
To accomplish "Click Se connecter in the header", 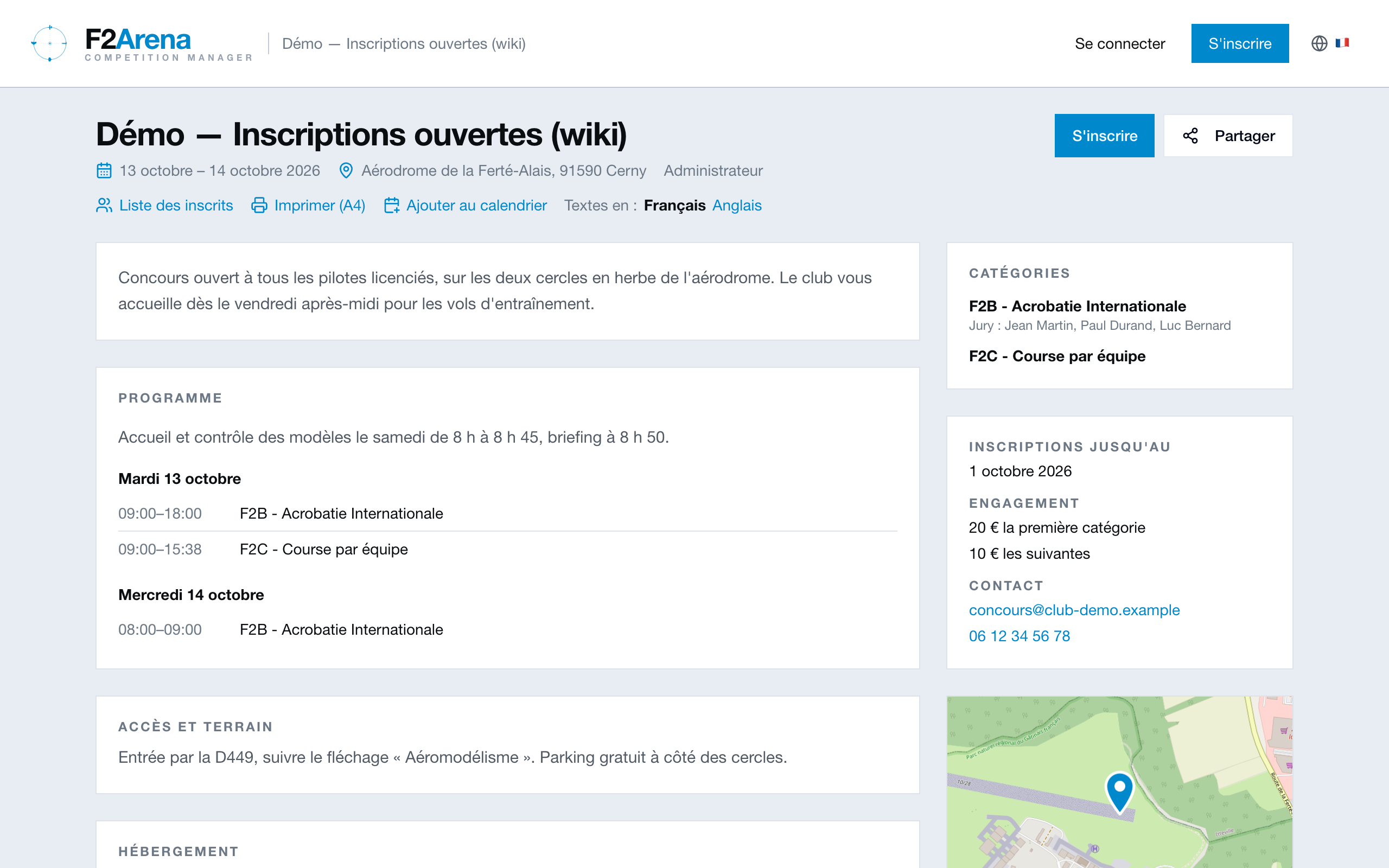I will [x=1119, y=43].
